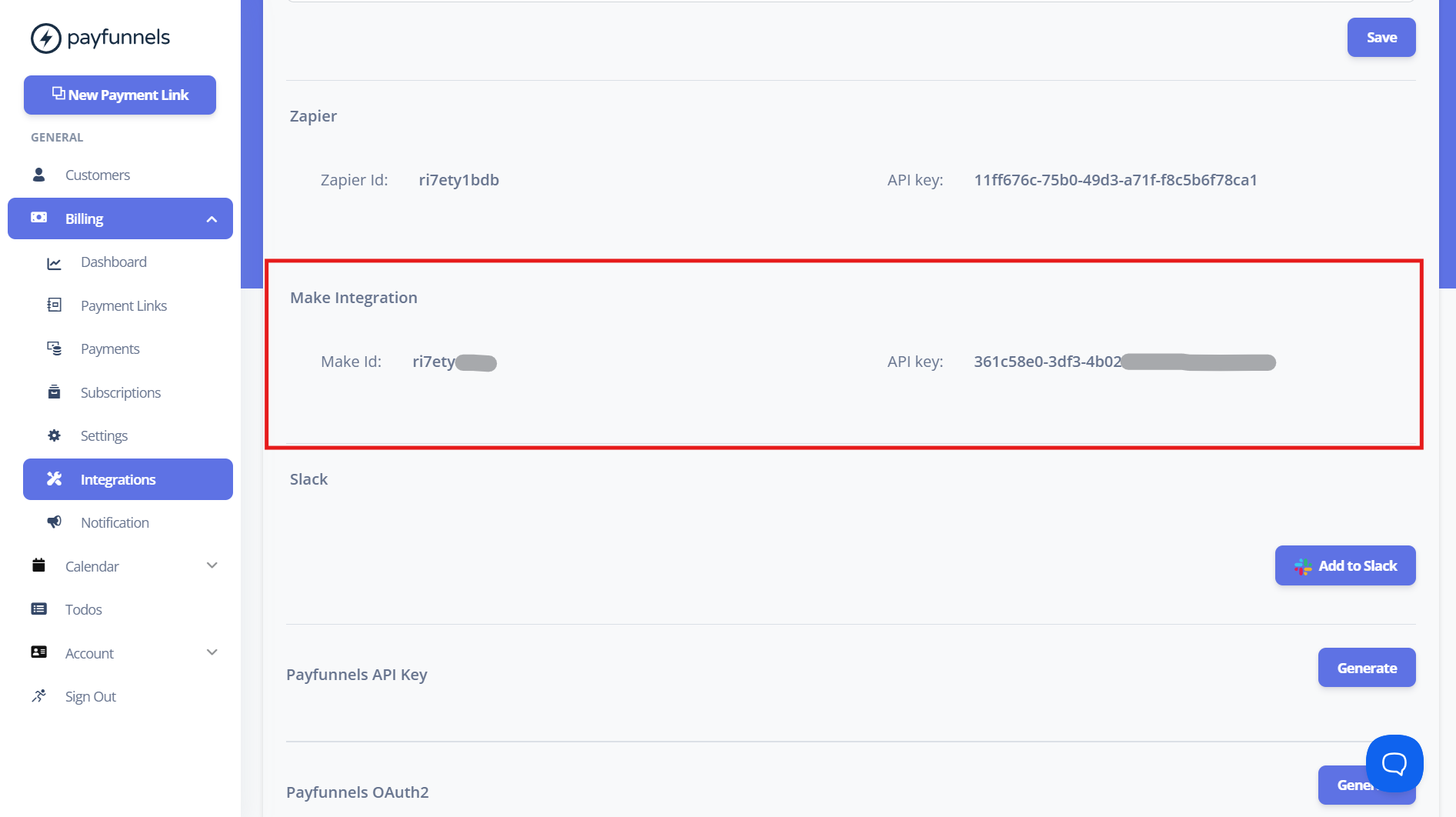Click the Notification megaphone icon

pyautogui.click(x=54, y=522)
